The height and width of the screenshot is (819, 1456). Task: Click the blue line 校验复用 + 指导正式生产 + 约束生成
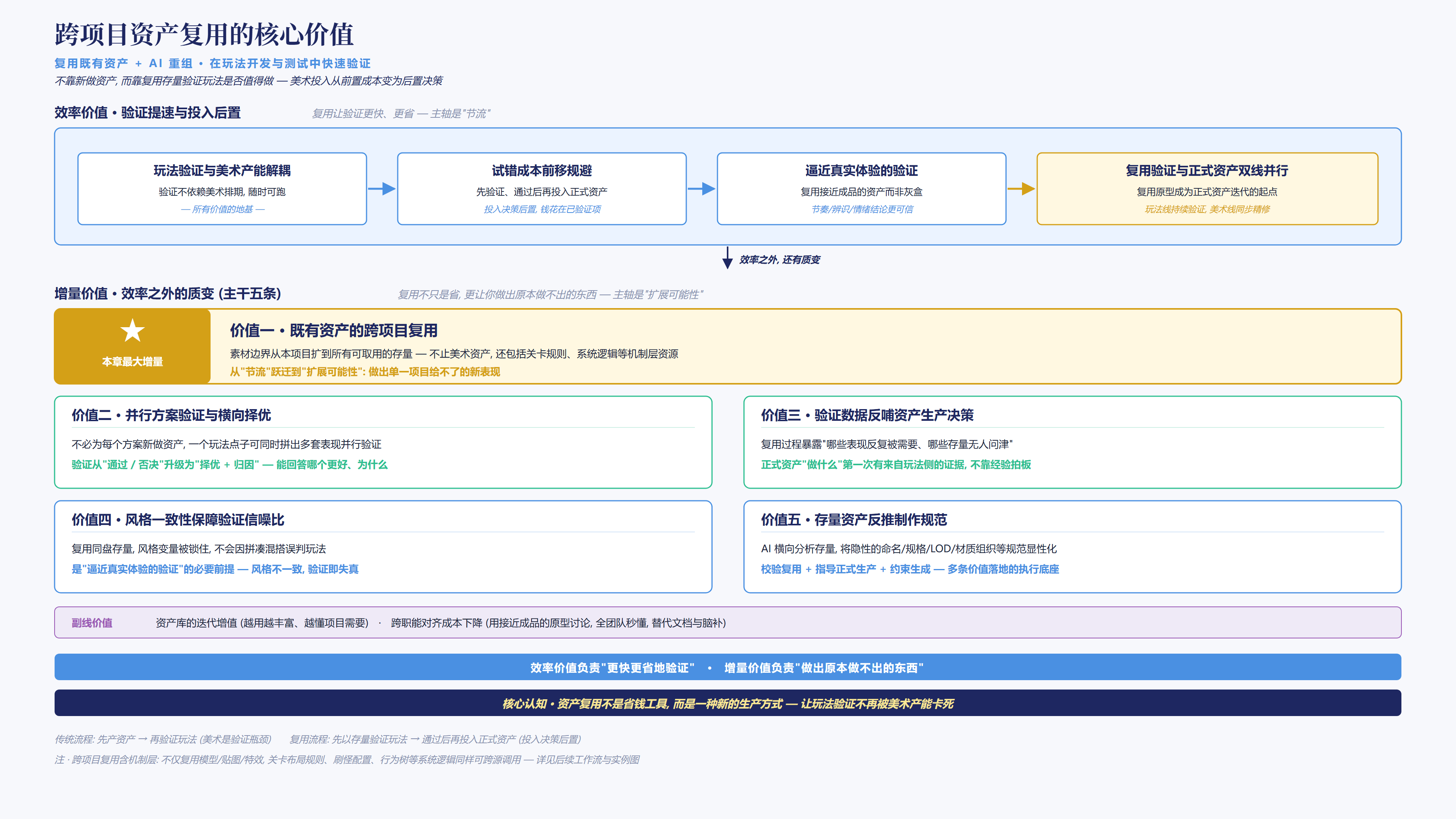(846, 569)
